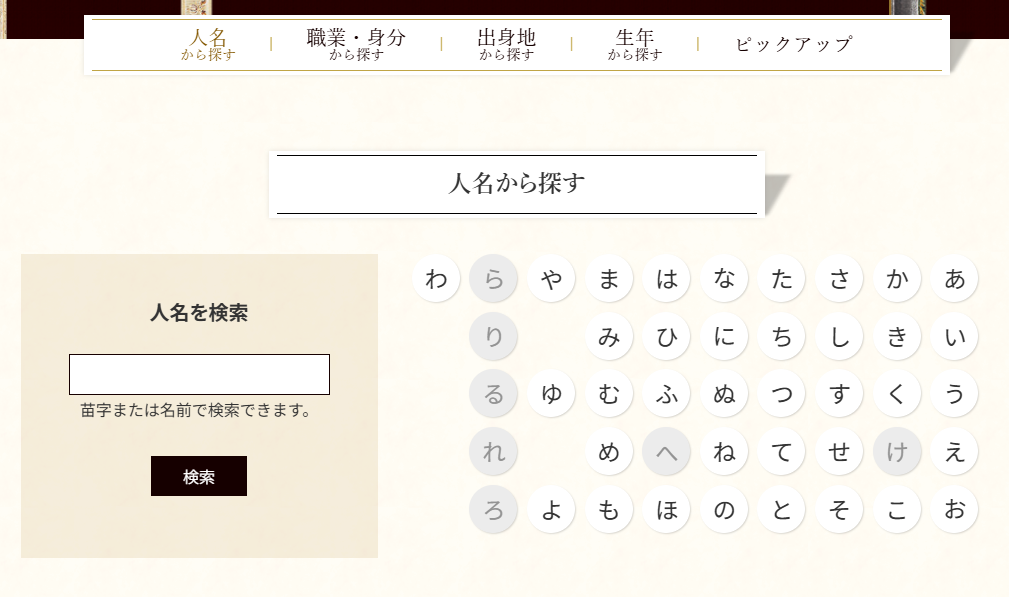Click the や kana button

(x=551, y=279)
